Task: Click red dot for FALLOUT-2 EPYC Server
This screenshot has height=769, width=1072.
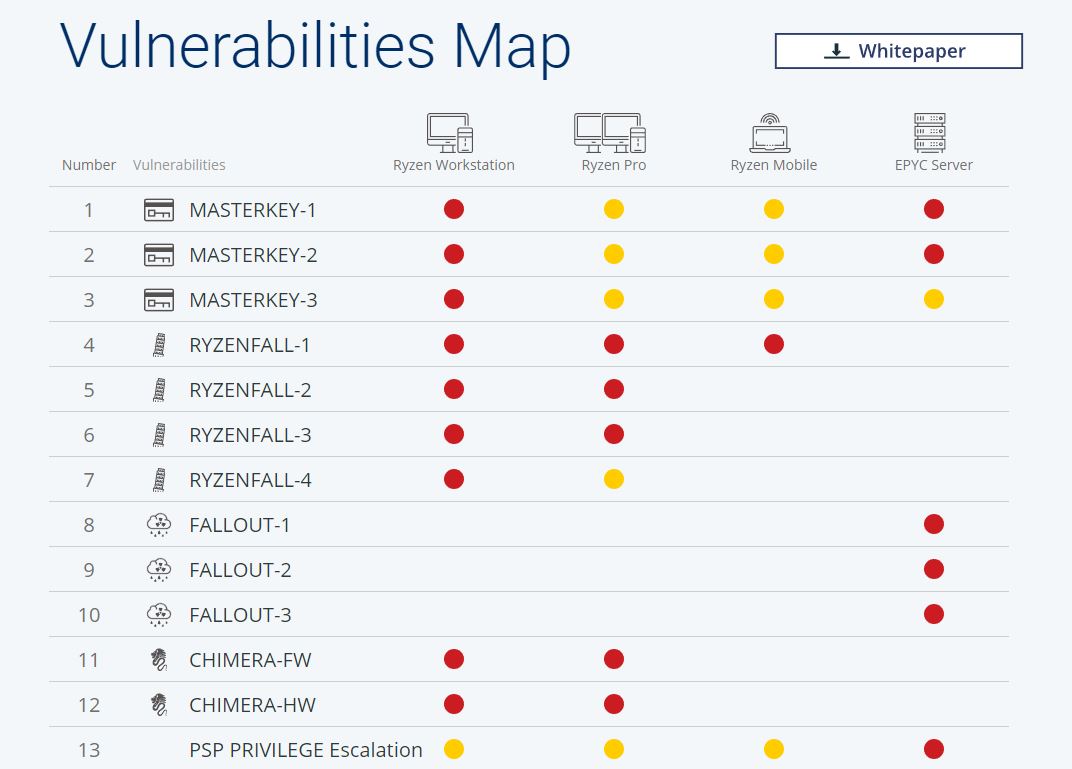Action: pos(934,569)
